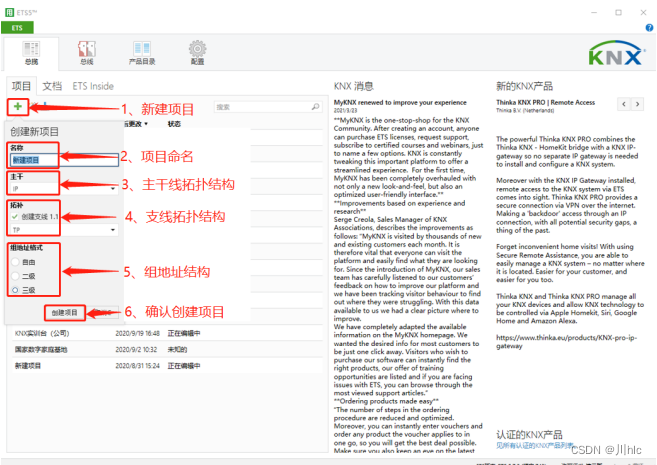
Task: Show previous KNX product with left arrow
Action: tap(624, 103)
